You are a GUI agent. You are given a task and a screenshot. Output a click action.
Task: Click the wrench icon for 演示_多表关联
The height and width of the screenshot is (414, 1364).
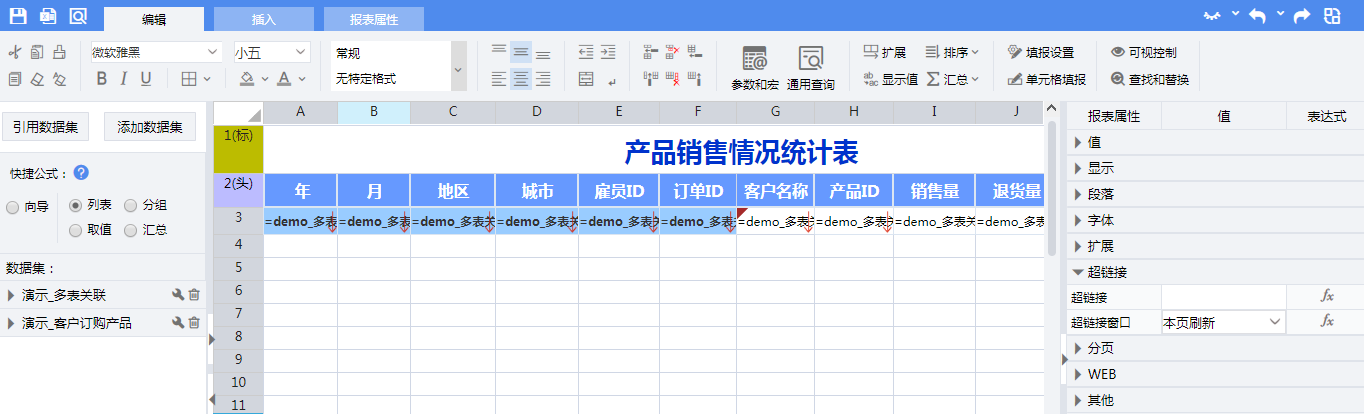click(178, 295)
